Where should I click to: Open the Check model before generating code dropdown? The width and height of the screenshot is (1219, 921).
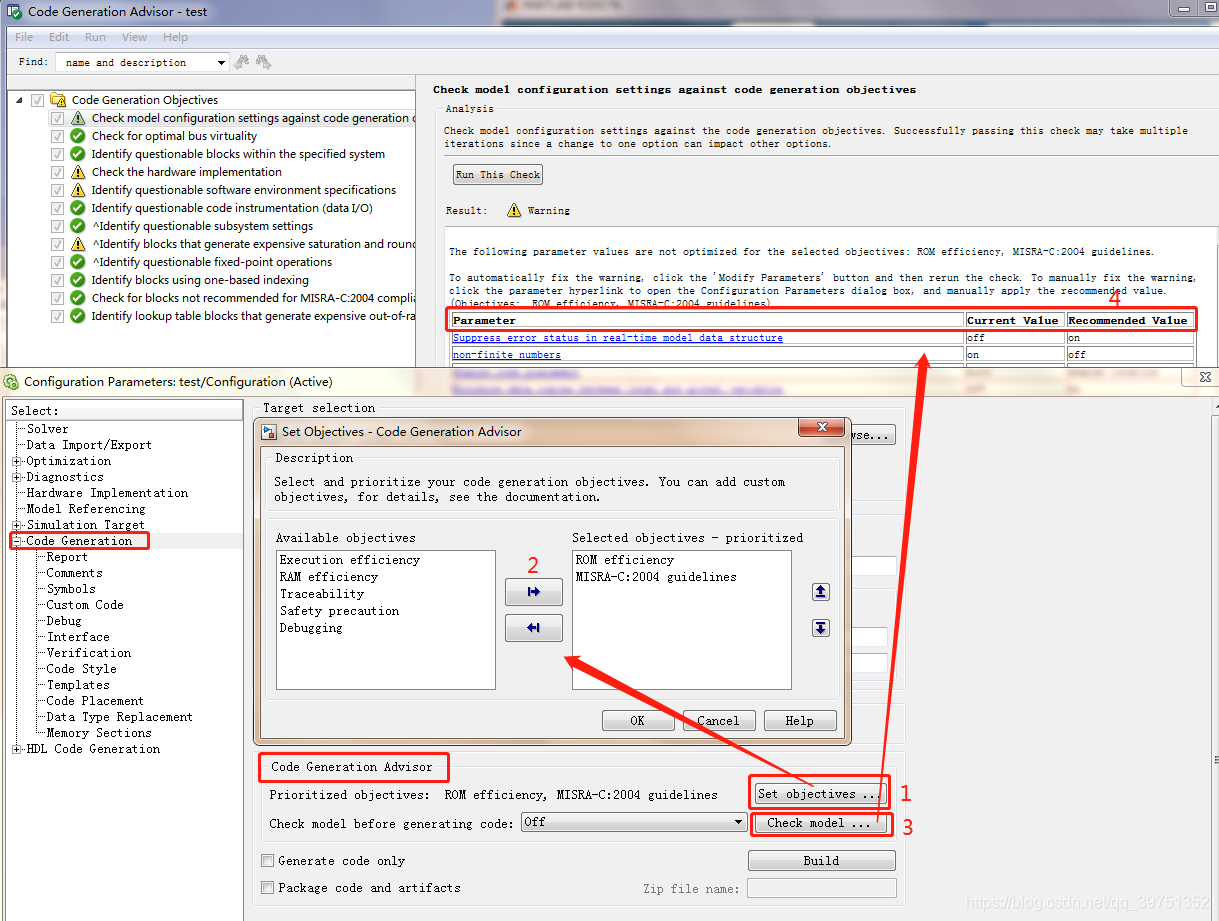(738, 821)
